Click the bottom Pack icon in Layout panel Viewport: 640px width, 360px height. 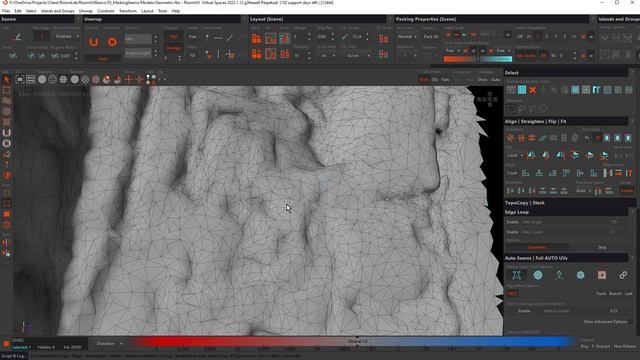pyautogui.click(x=256, y=54)
